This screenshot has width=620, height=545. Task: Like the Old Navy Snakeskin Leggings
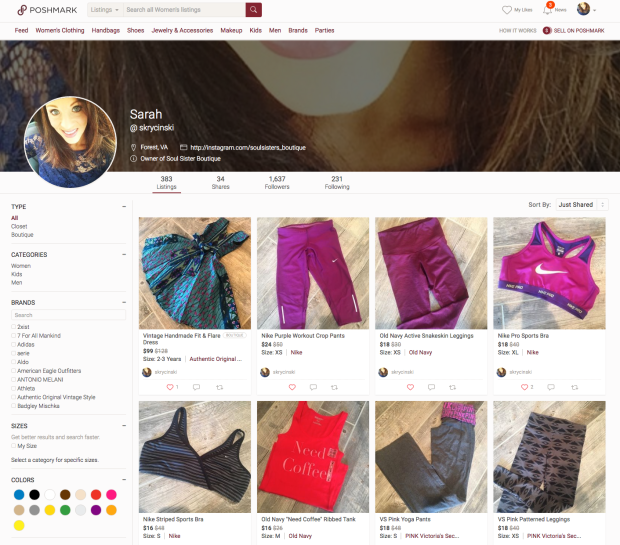tap(410, 387)
